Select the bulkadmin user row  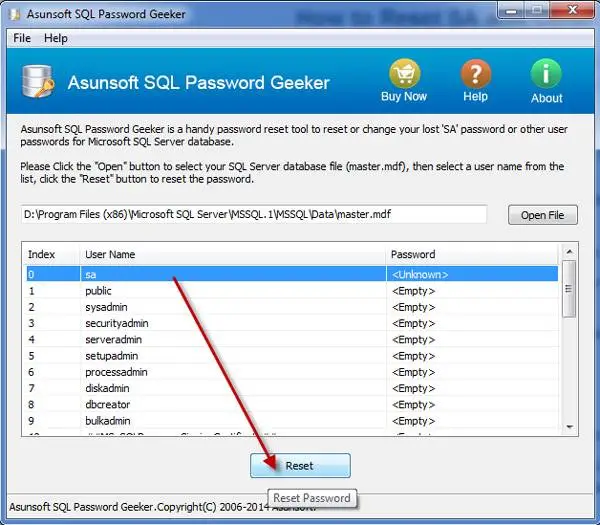(x=292, y=421)
